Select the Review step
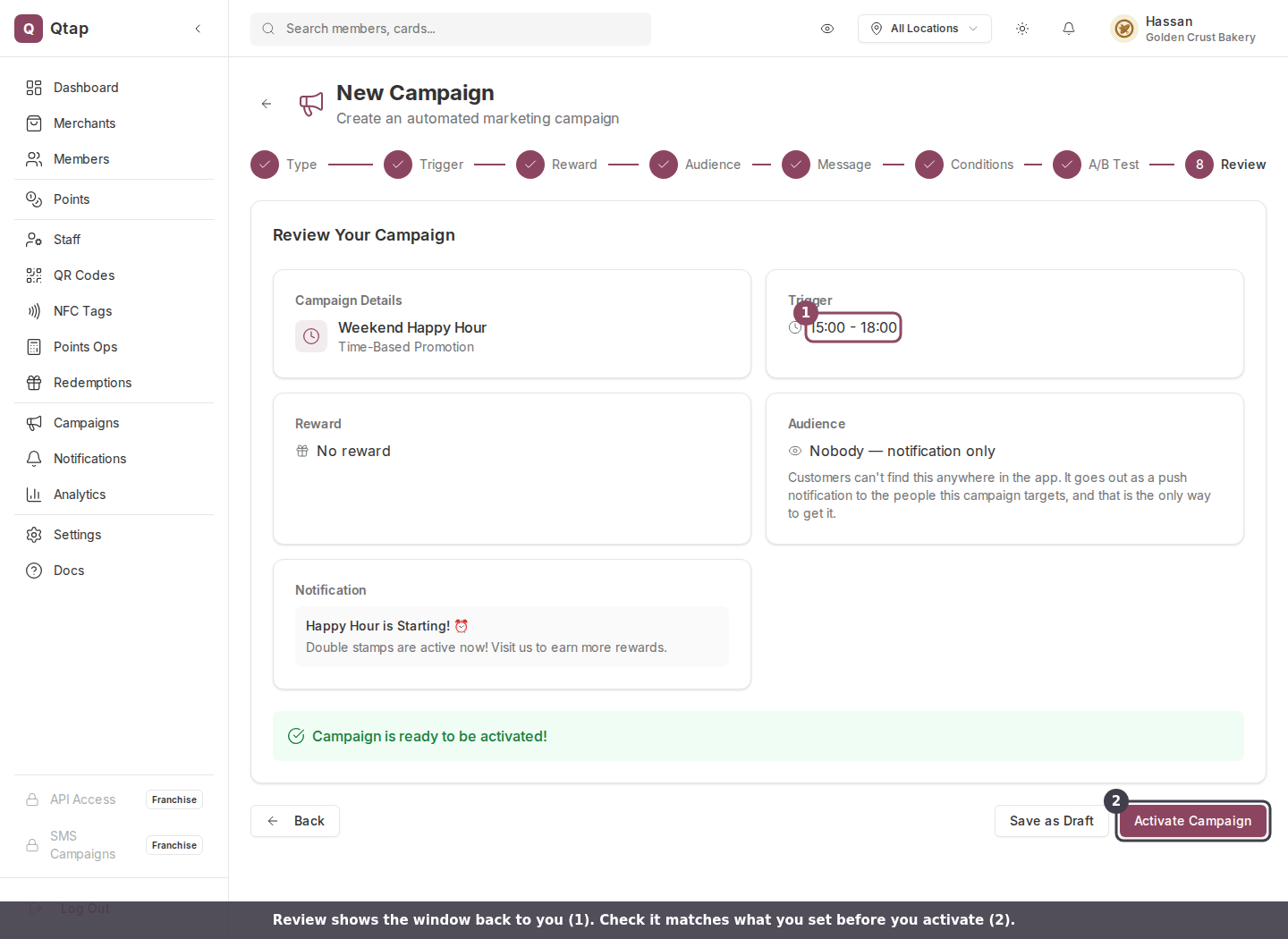 [1225, 165]
